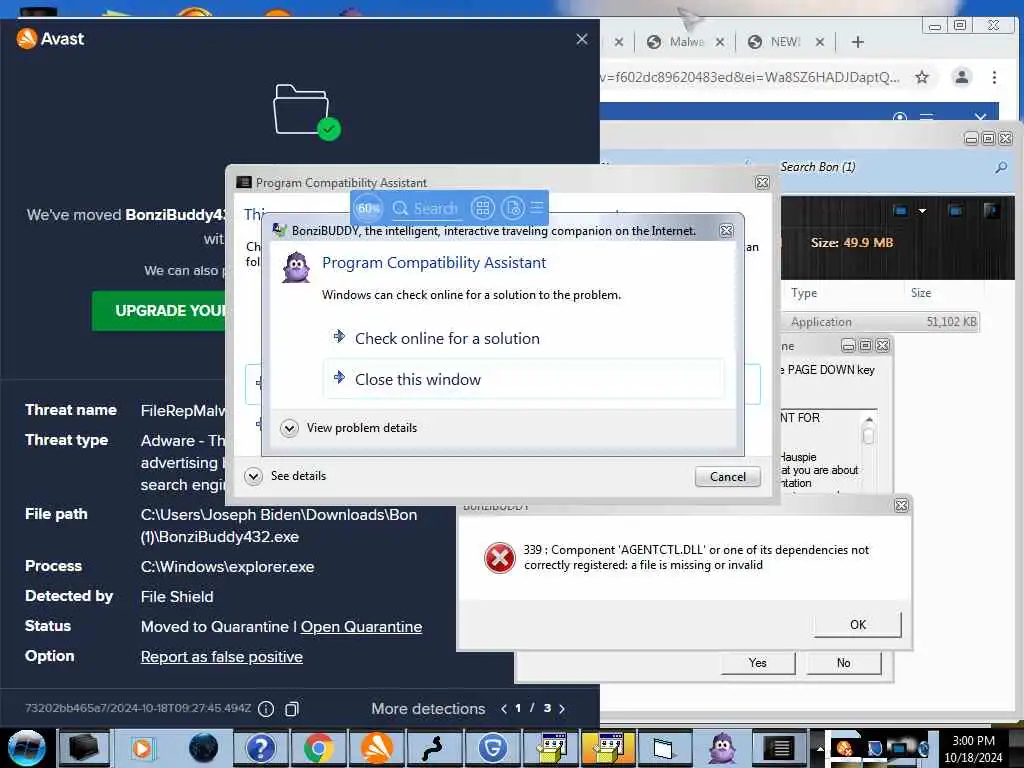
Task: Copy the Avast detection ID
Action: (292, 709)
